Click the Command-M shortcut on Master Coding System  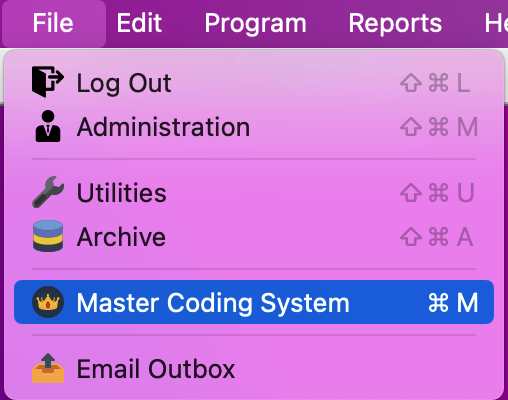[x=453, y=303]
